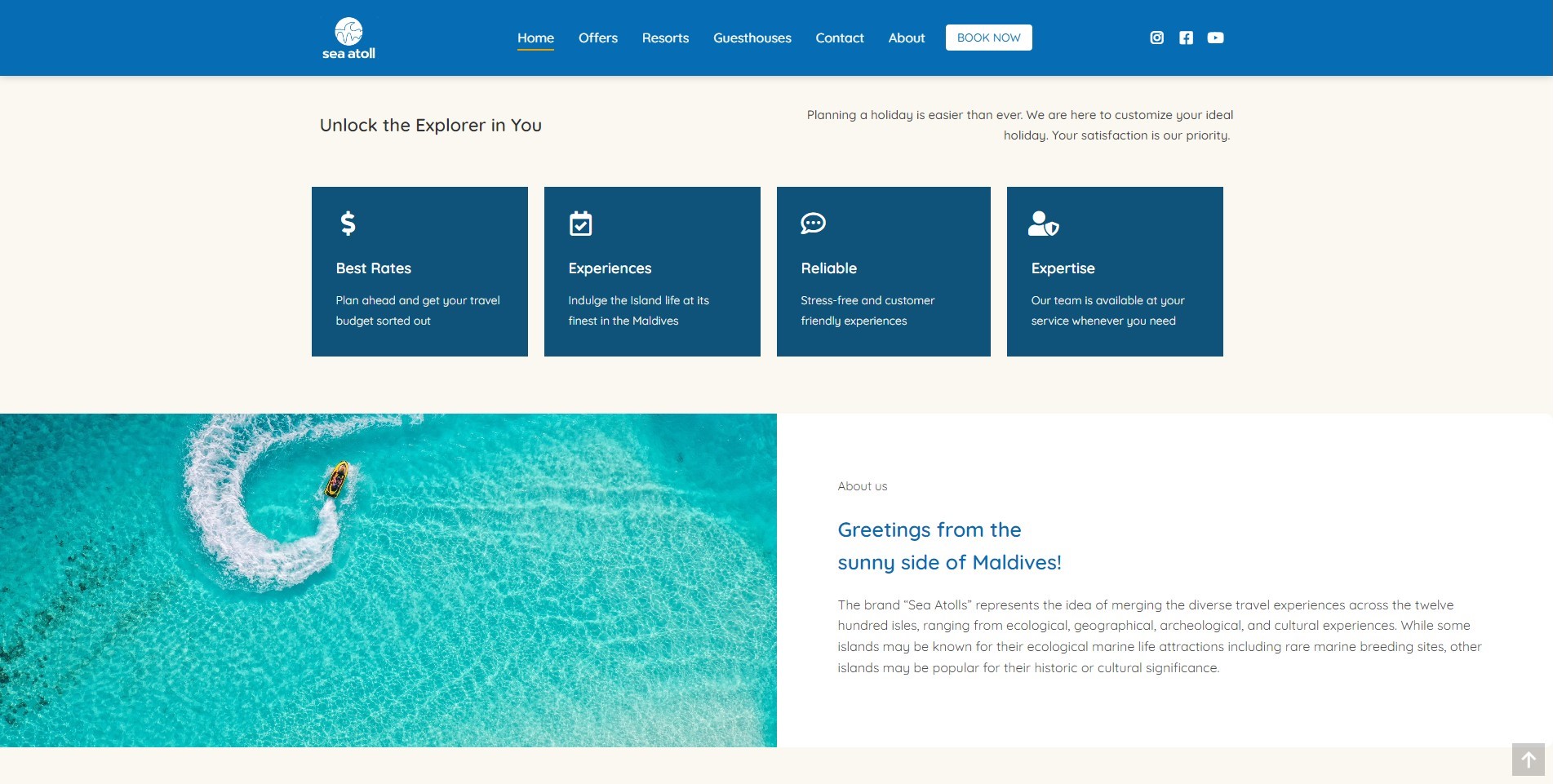The width and height of the screenshot is (1553, 784).
Task: Open the About page
Action: coord(907,38)
